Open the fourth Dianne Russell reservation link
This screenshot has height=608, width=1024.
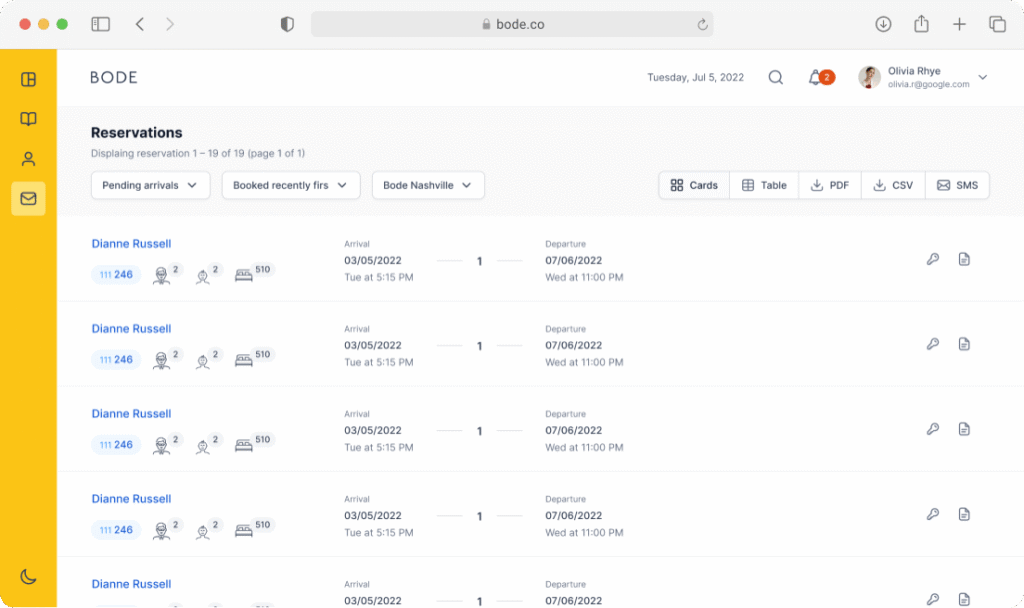(x=131, y=499)
